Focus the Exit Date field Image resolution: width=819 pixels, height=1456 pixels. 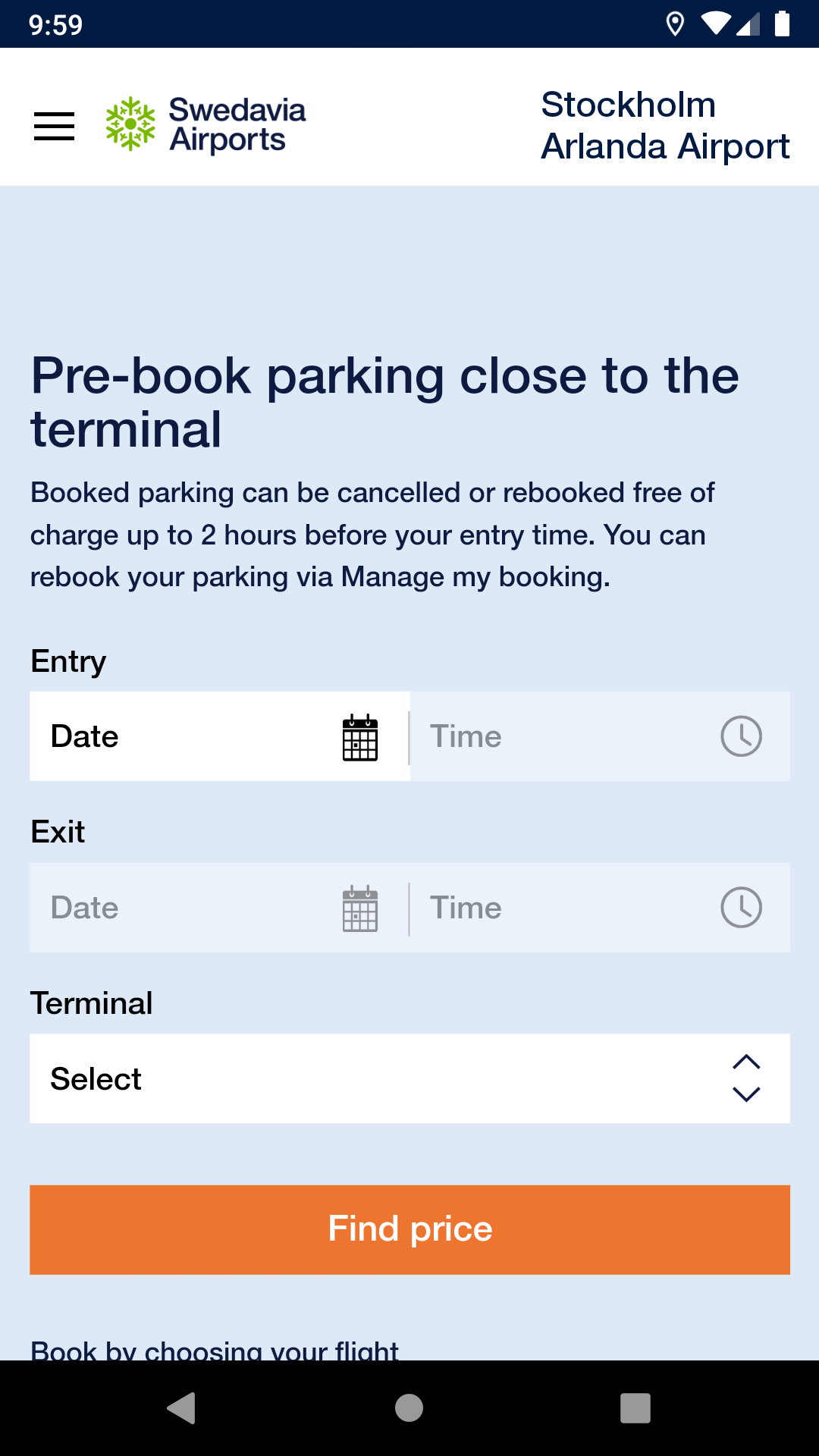point(182,908)
